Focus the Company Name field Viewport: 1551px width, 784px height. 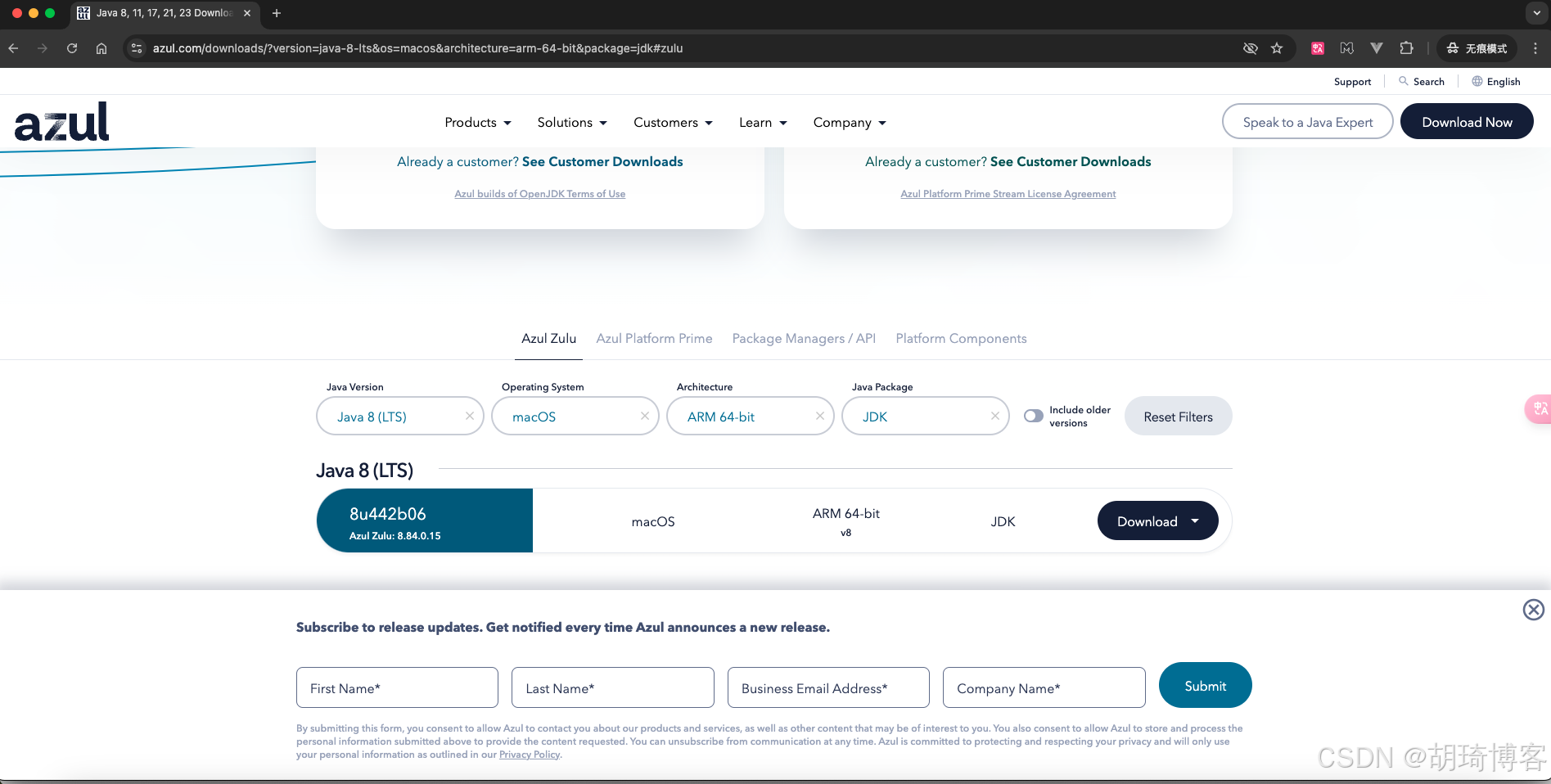(1044, 687)
